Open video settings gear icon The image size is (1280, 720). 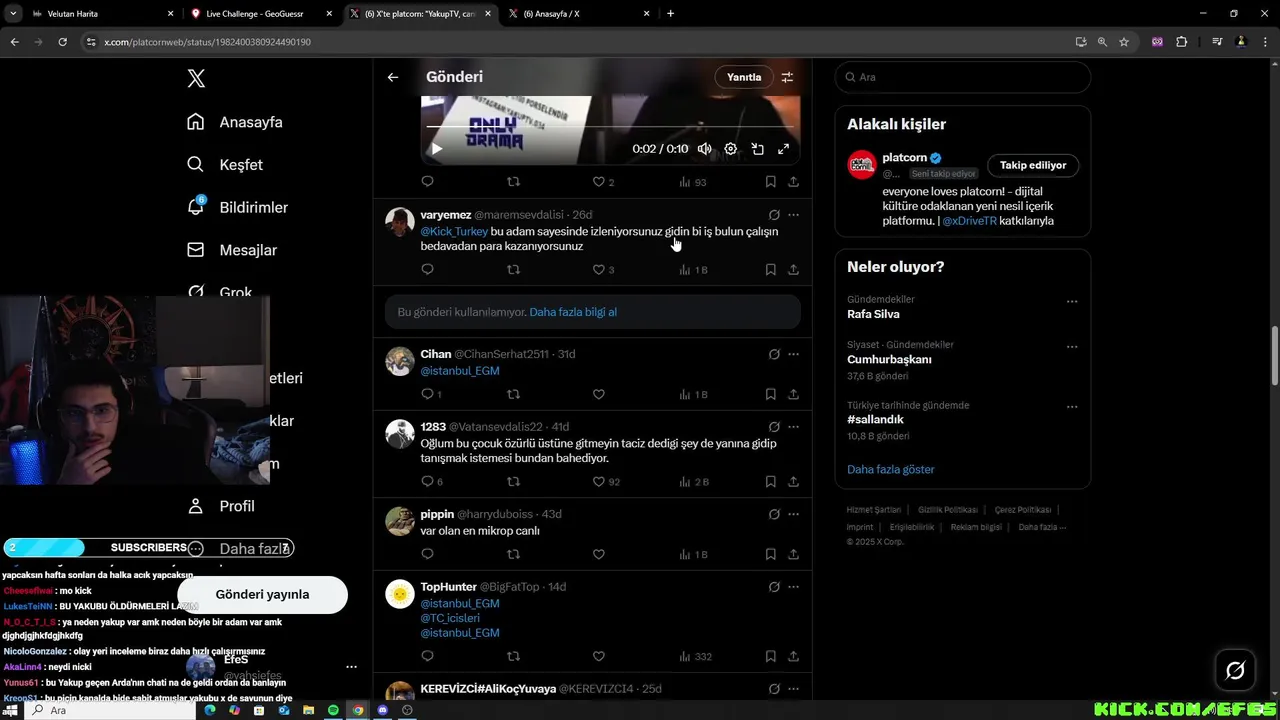(x=731, y=149)
